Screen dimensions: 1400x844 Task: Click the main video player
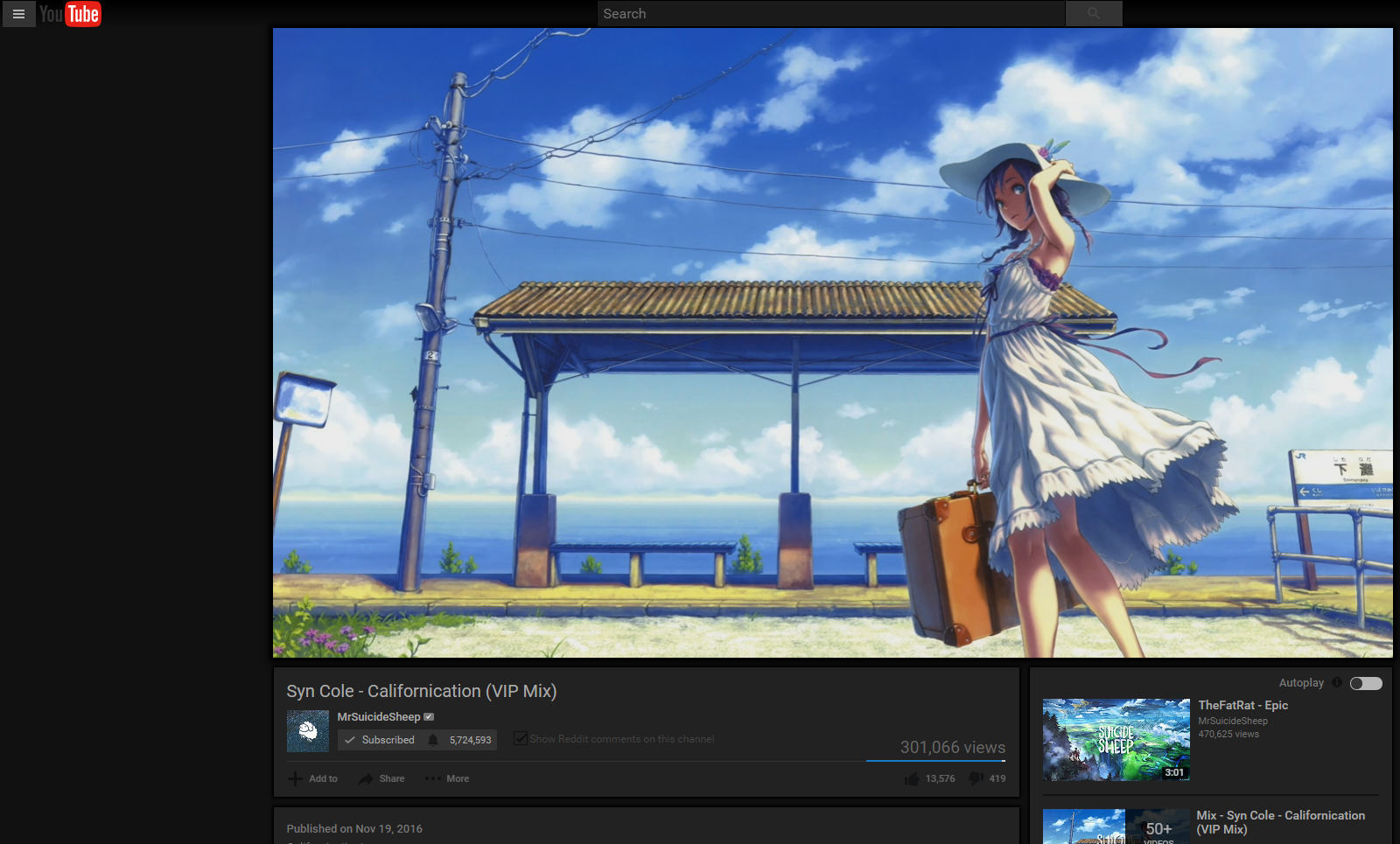[833, 343]
